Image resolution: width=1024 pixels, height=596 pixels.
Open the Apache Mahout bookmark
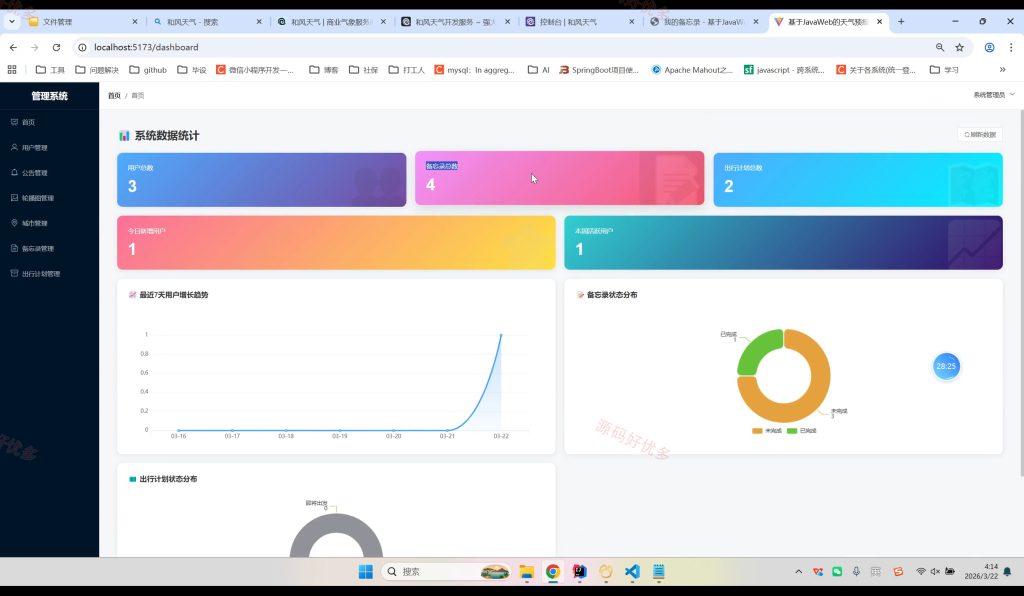point(692,70)
